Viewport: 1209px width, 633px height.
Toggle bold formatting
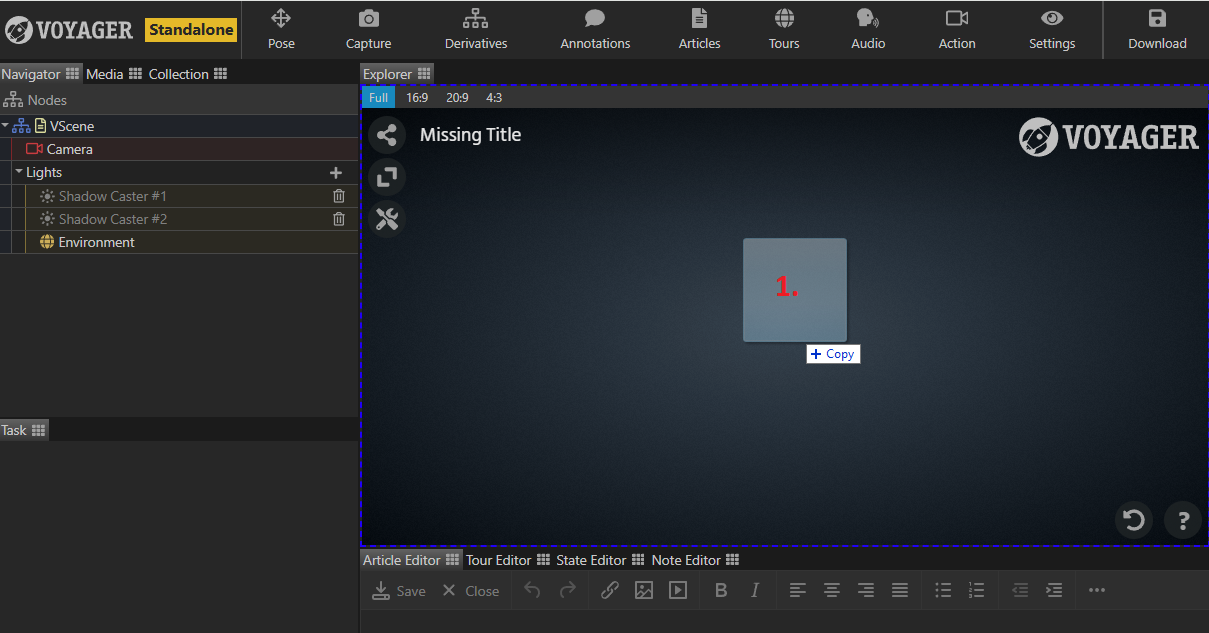pyautogui.click(x=721, y=591)
